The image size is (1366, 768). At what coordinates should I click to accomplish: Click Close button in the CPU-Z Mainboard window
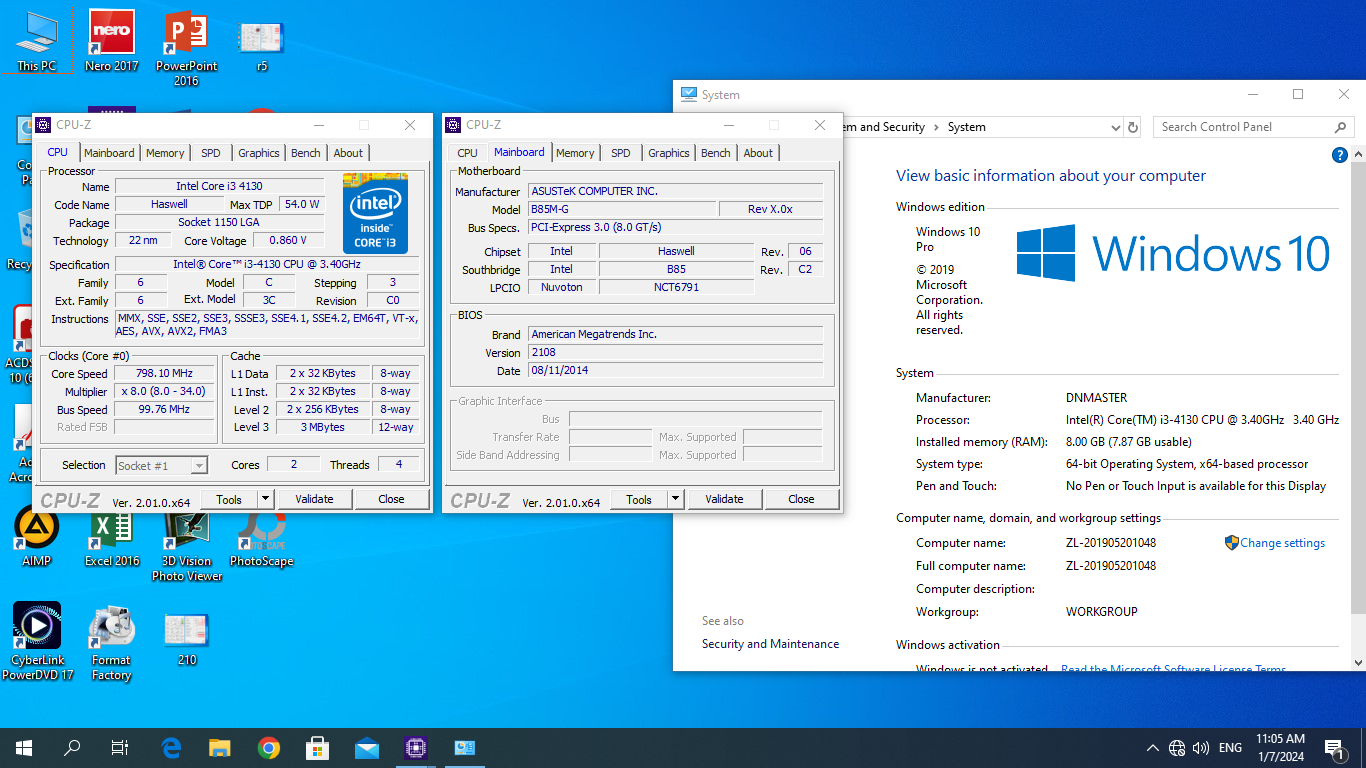[x=801, y=499]
